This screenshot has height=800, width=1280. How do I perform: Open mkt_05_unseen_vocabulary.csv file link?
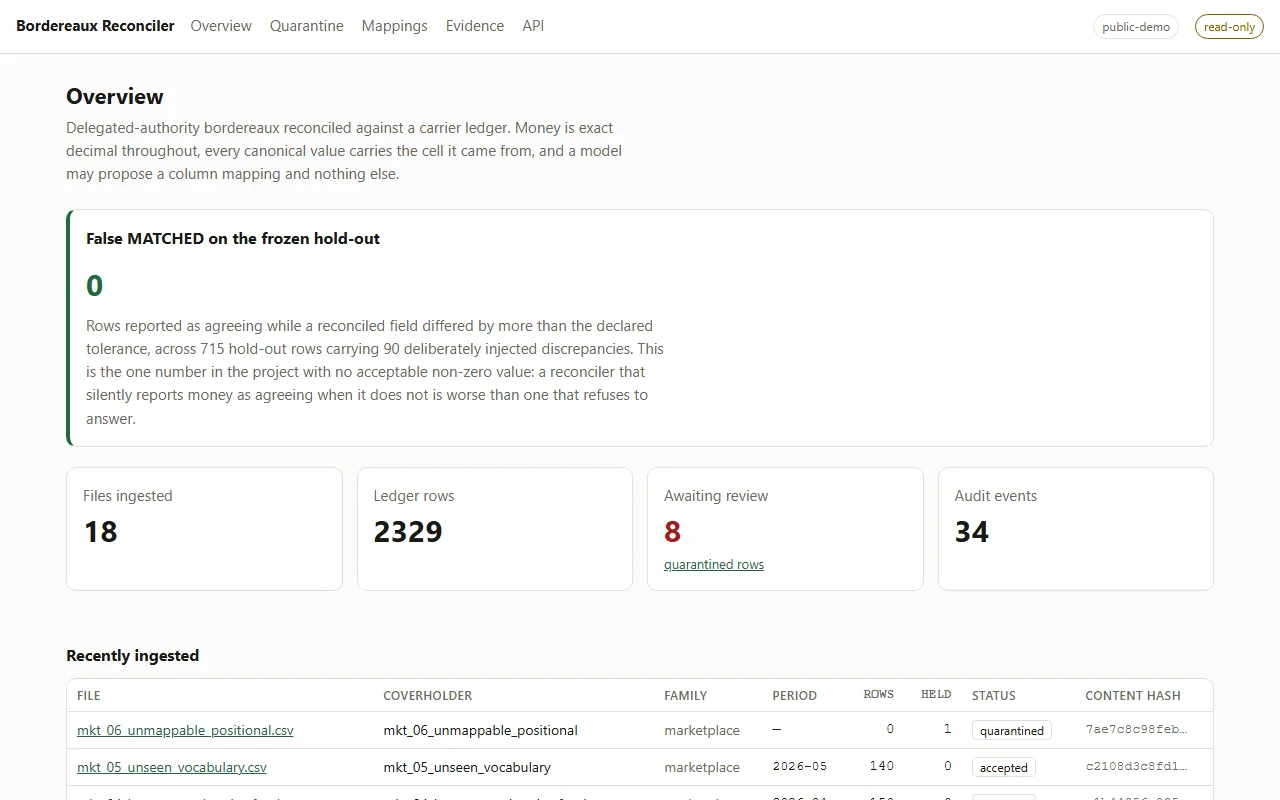coord(172,767)
